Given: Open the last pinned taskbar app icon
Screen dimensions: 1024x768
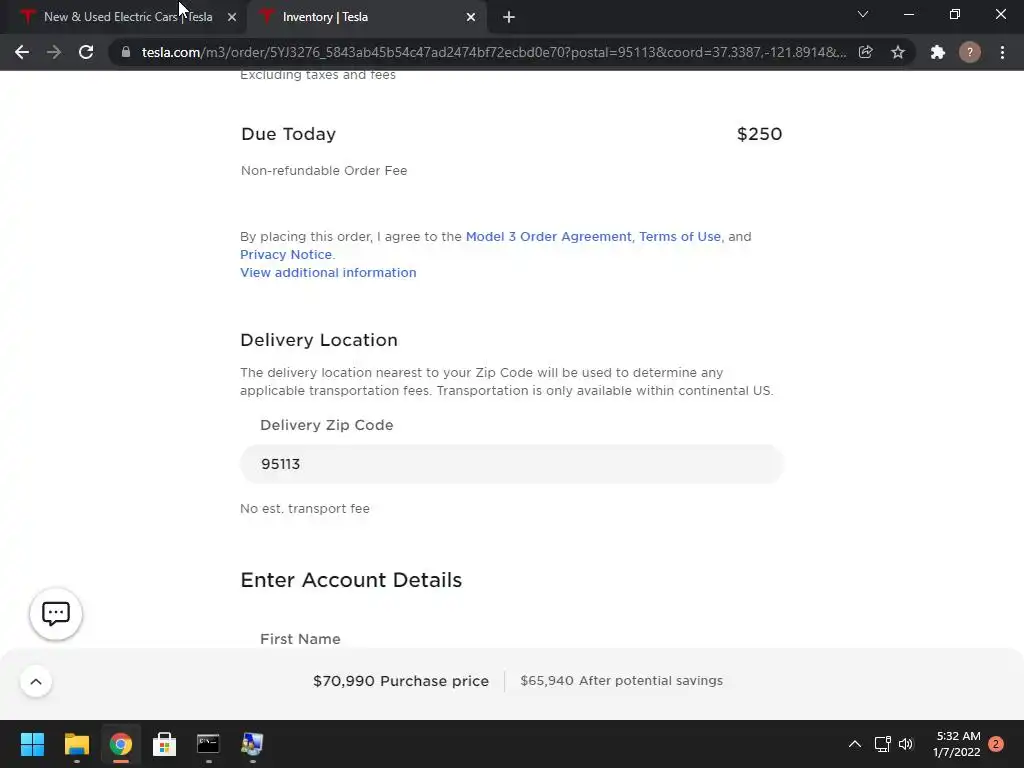Looking at the screenshot, I should 252,744.
